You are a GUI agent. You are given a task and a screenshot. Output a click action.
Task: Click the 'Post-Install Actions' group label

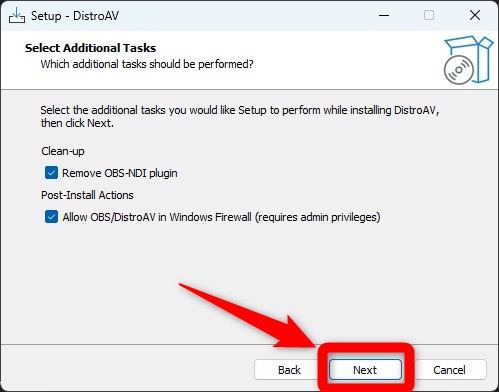(x=87, y=195)
